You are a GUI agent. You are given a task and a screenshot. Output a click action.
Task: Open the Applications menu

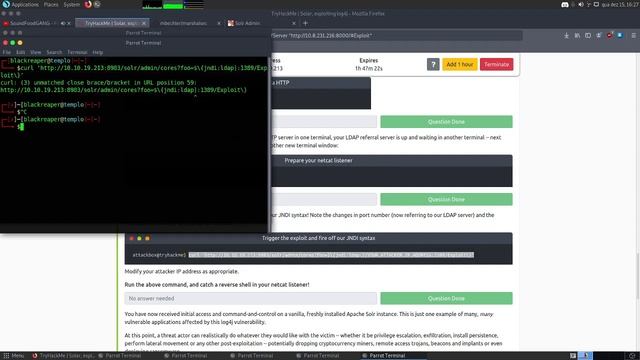pyautogui.click(x=25, y=4)
